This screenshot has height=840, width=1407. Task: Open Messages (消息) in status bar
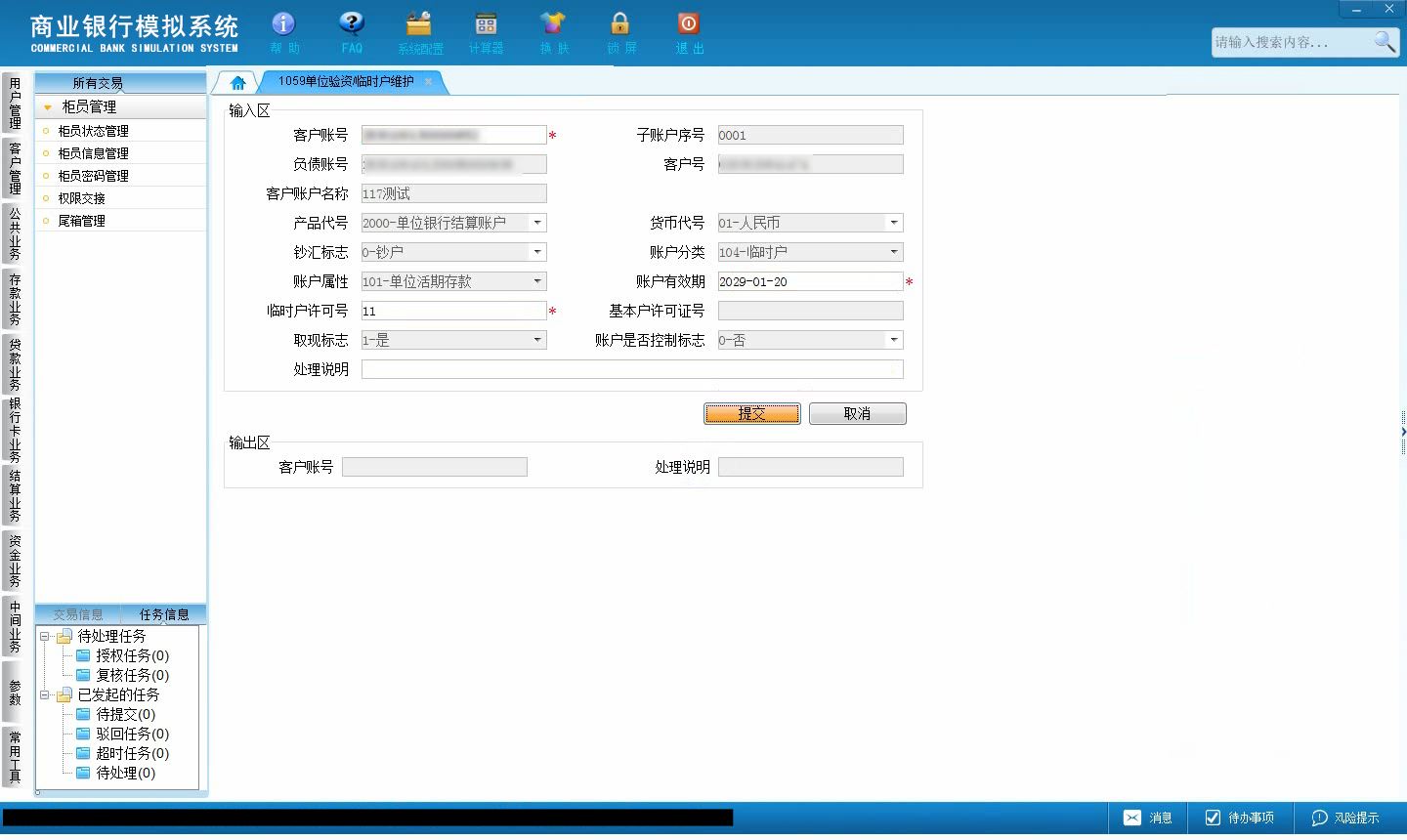(1147, 818)
